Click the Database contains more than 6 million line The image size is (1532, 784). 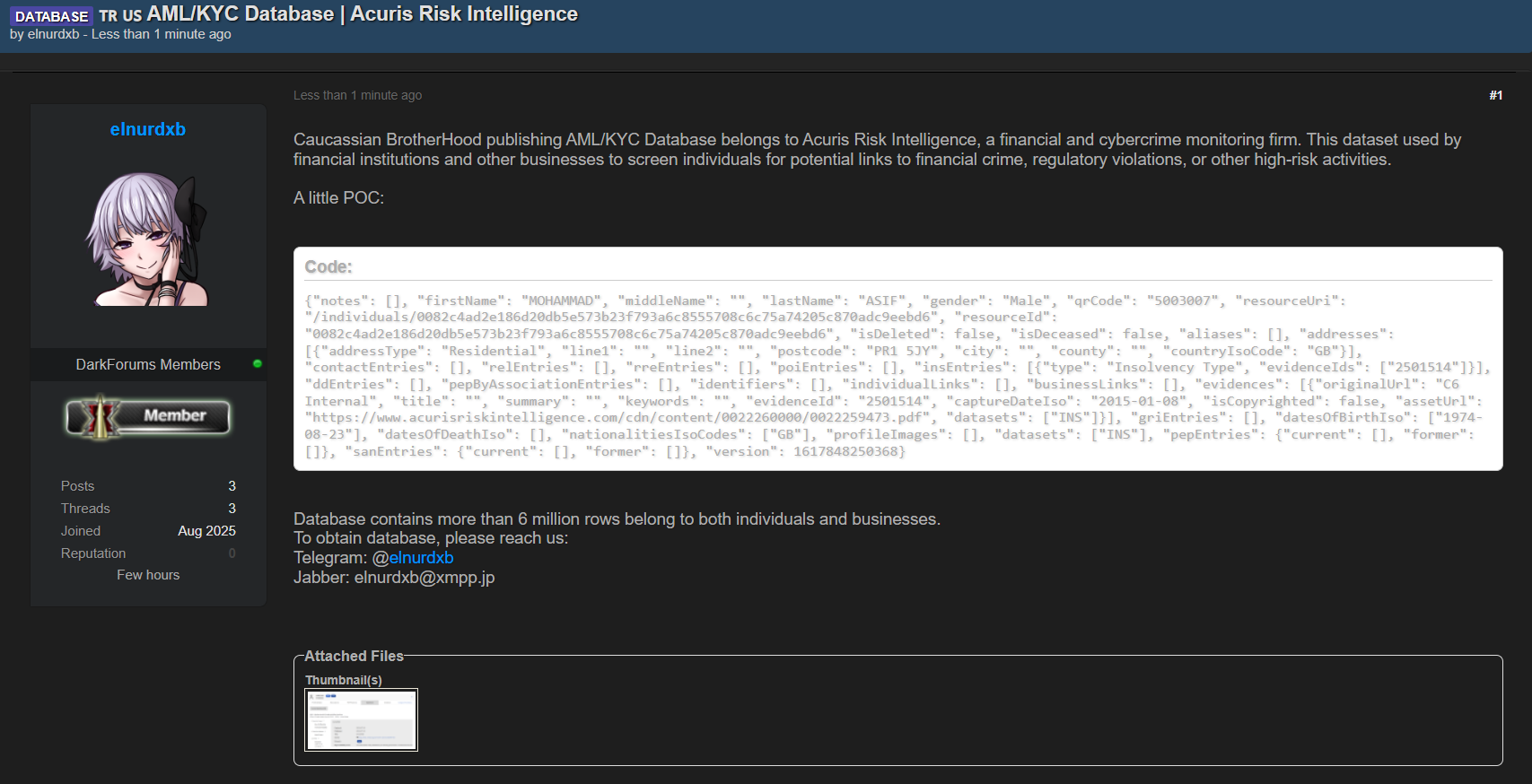[617, 519]
